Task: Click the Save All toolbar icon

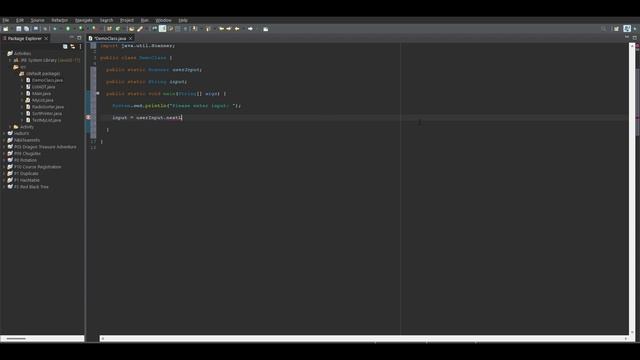Action: tap(27, 29)
